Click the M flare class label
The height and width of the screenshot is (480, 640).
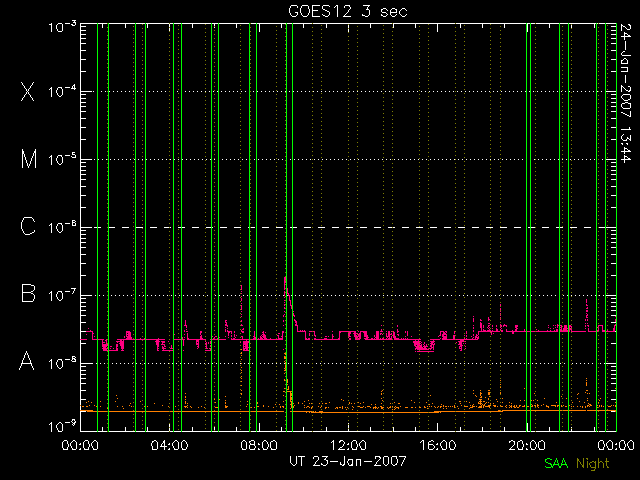[29, 159]
